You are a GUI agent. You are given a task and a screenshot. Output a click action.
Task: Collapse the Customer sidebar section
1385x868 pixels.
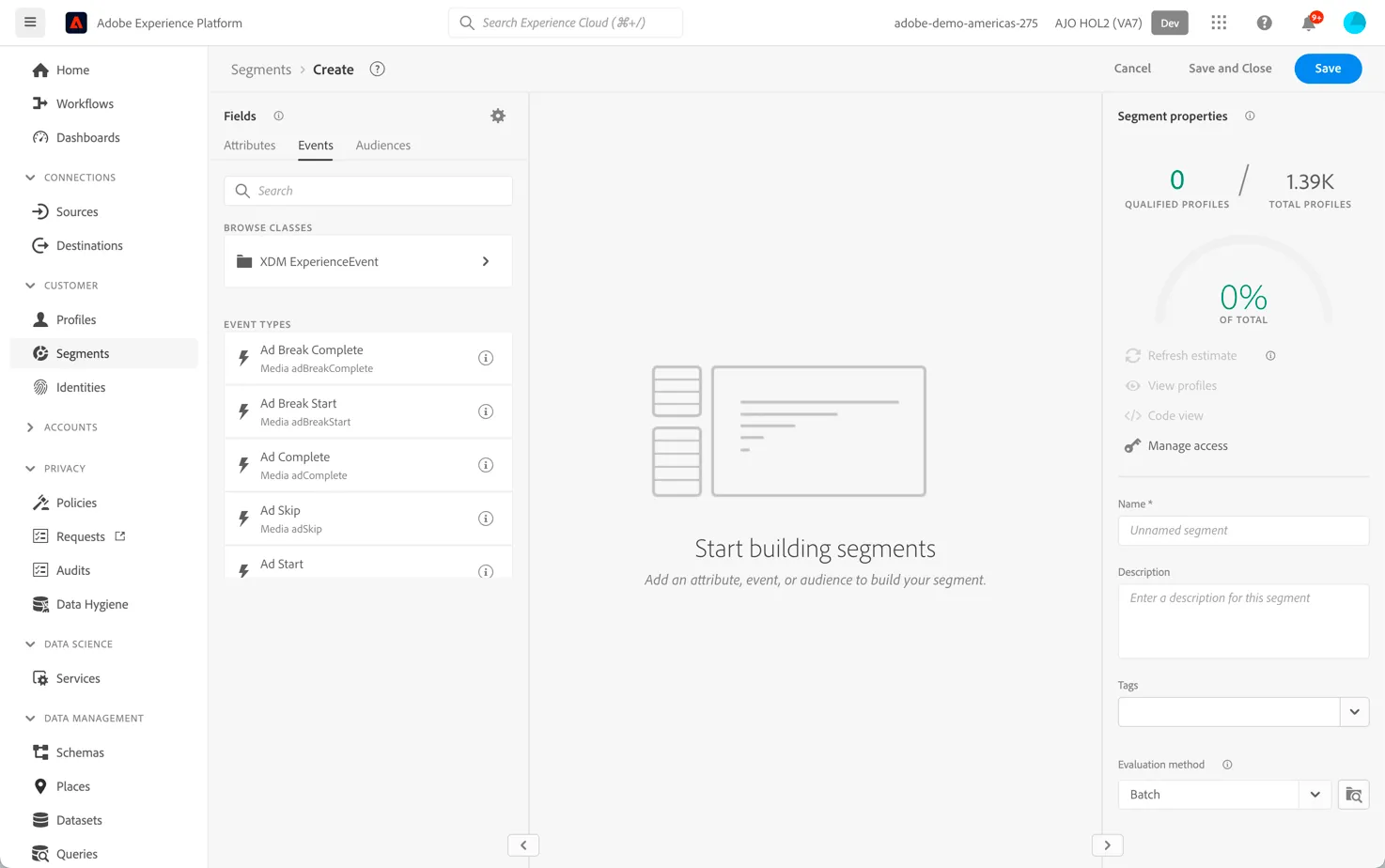[30, 286]
